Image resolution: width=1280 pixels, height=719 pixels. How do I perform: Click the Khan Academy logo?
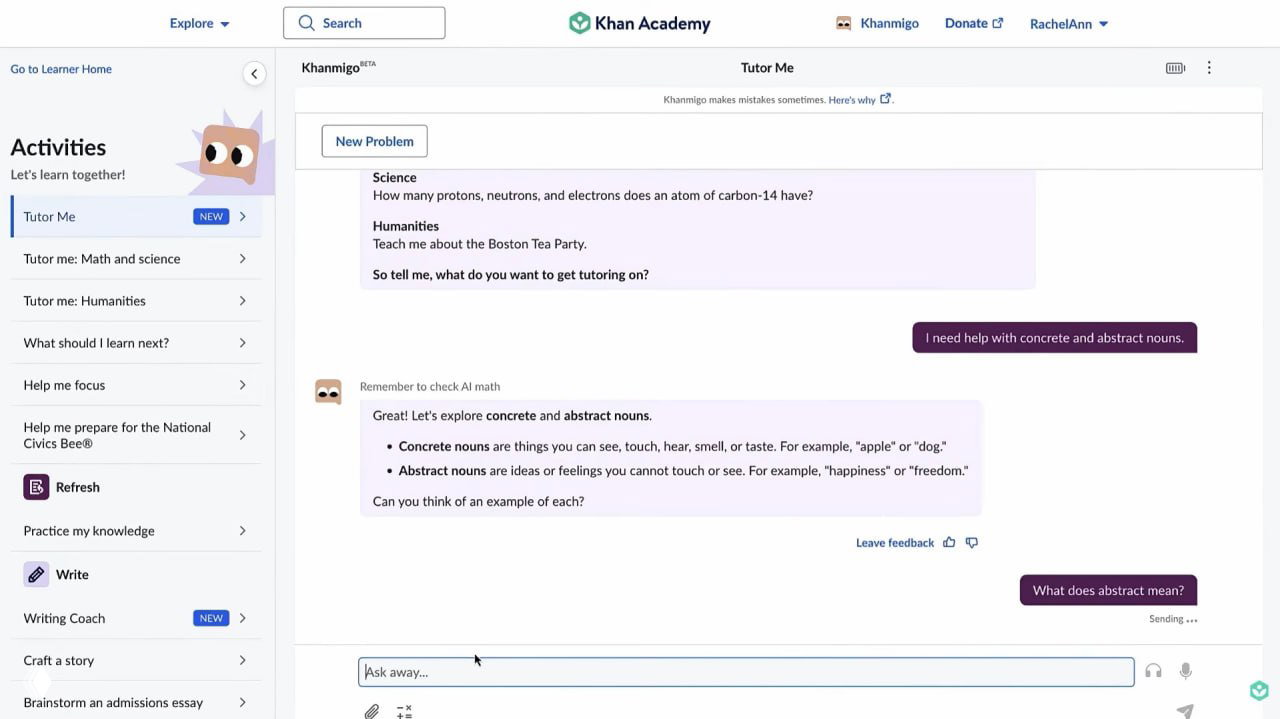(640, 23)
